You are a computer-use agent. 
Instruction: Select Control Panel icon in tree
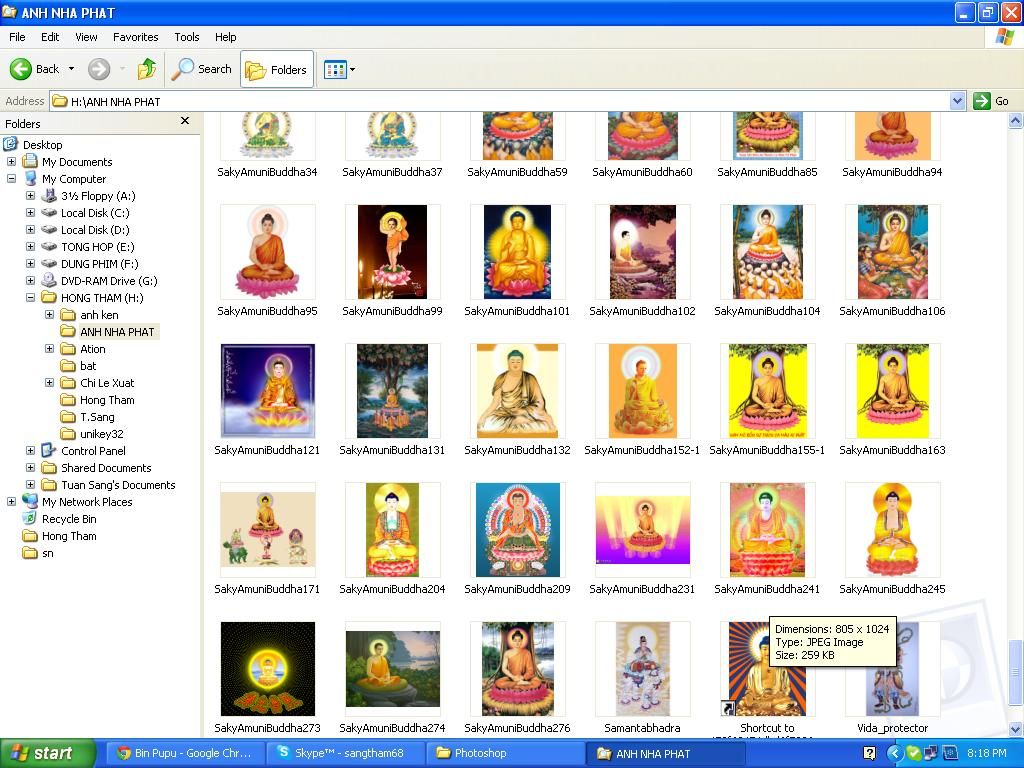click(x=49, y=450)
